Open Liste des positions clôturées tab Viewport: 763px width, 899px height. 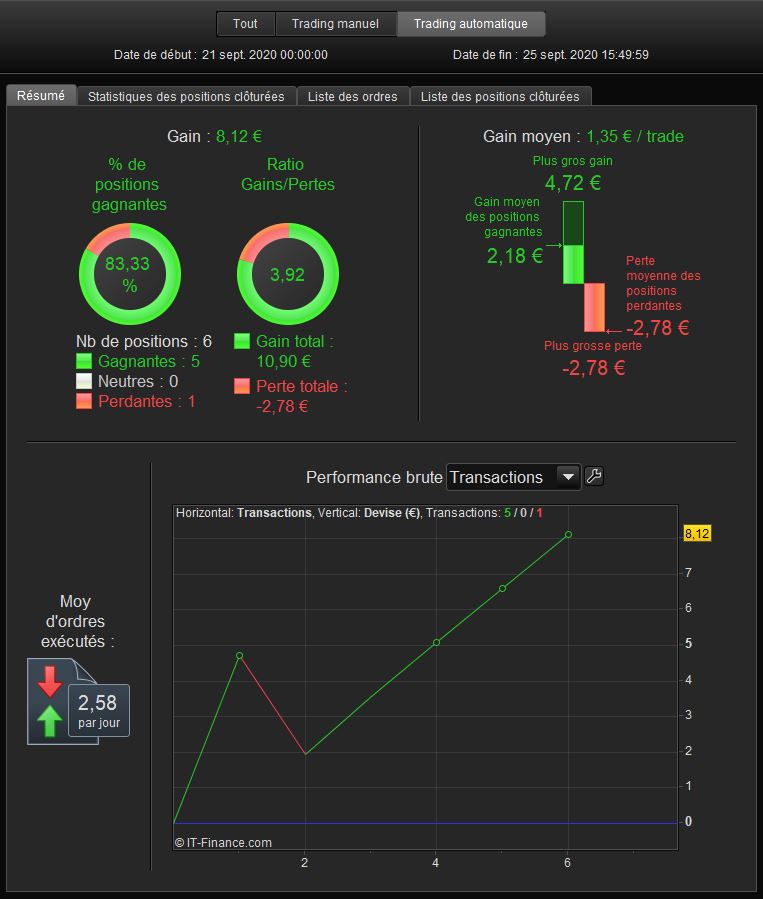500,96
